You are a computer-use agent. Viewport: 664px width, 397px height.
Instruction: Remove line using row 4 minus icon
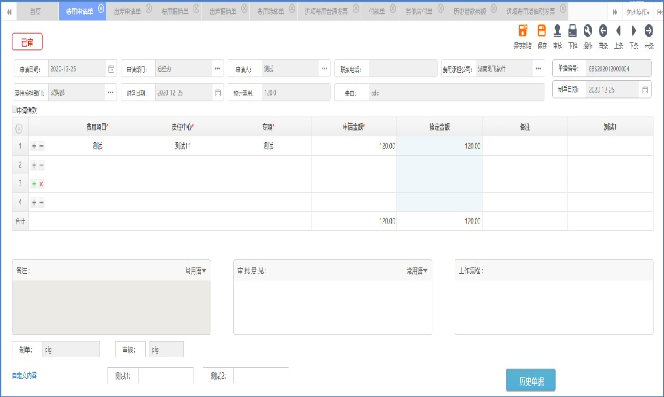pyautogui.click(x=42, y=203)
